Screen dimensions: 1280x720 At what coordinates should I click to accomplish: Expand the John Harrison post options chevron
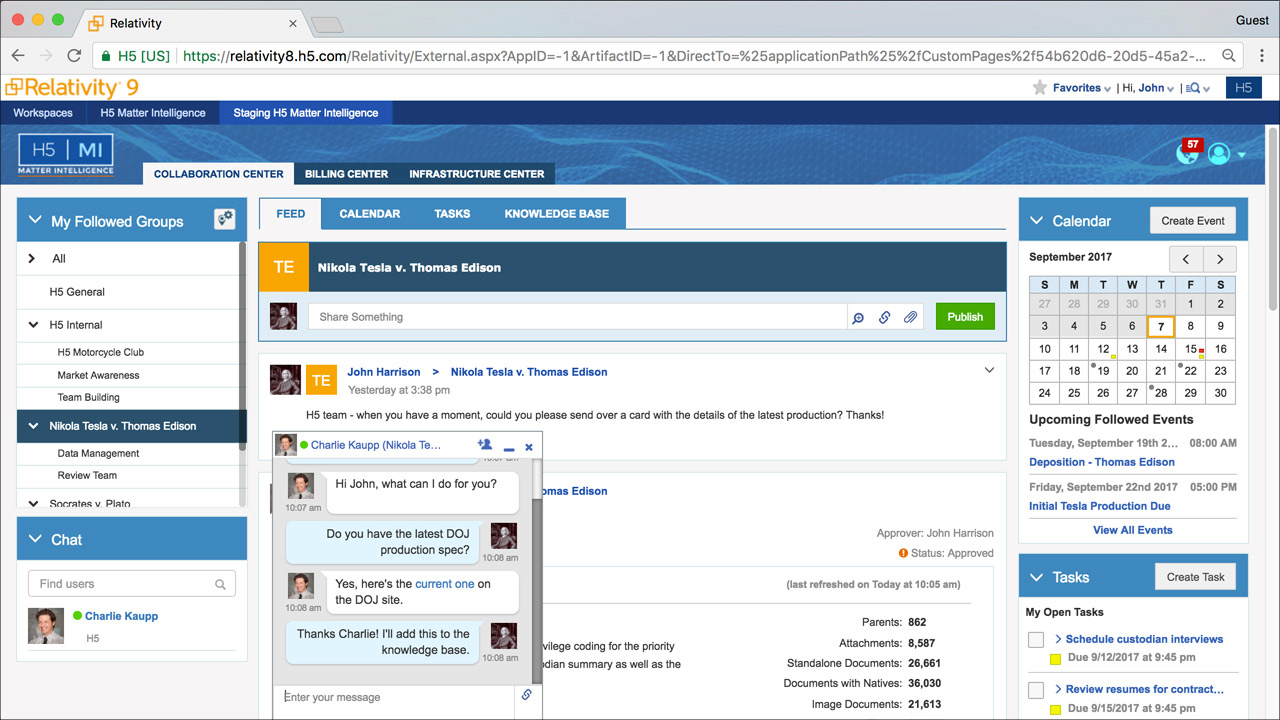(x=989, y=371)
